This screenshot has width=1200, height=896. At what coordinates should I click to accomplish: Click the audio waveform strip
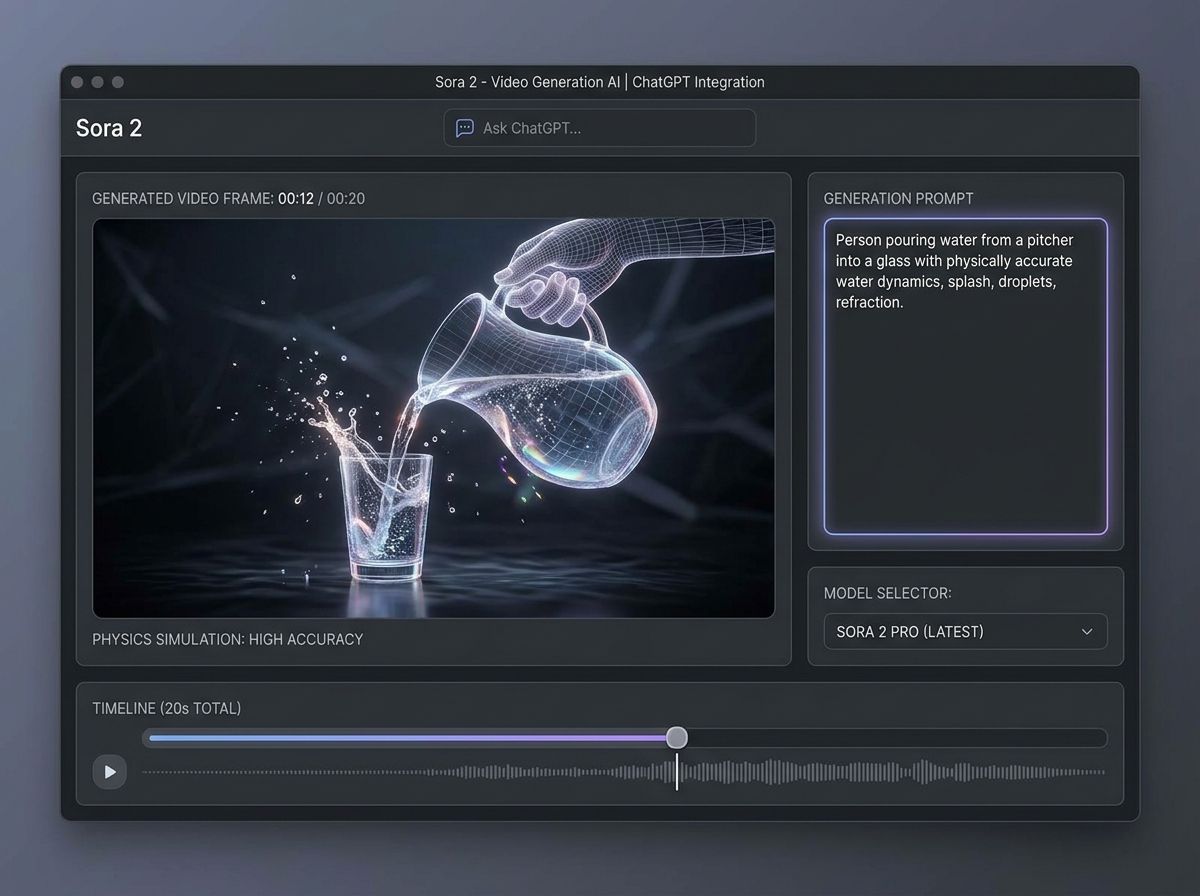(624, 772)
